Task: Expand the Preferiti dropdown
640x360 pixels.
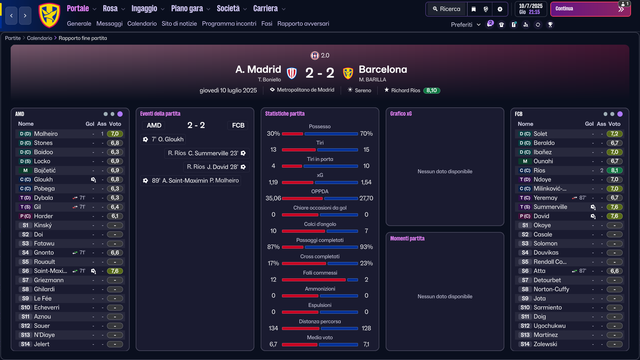Action: 466,24
